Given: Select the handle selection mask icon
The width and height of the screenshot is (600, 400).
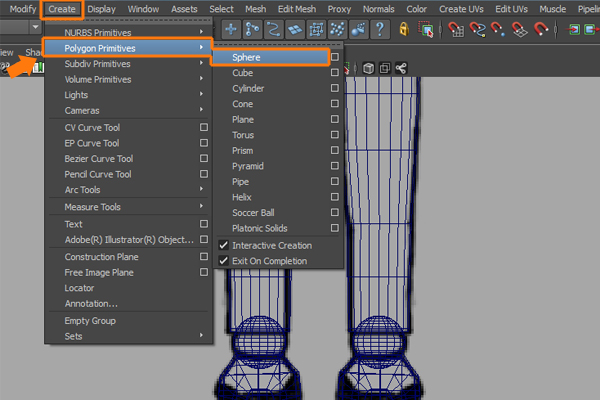Looking at the screenshot, I should coord(231,29).
